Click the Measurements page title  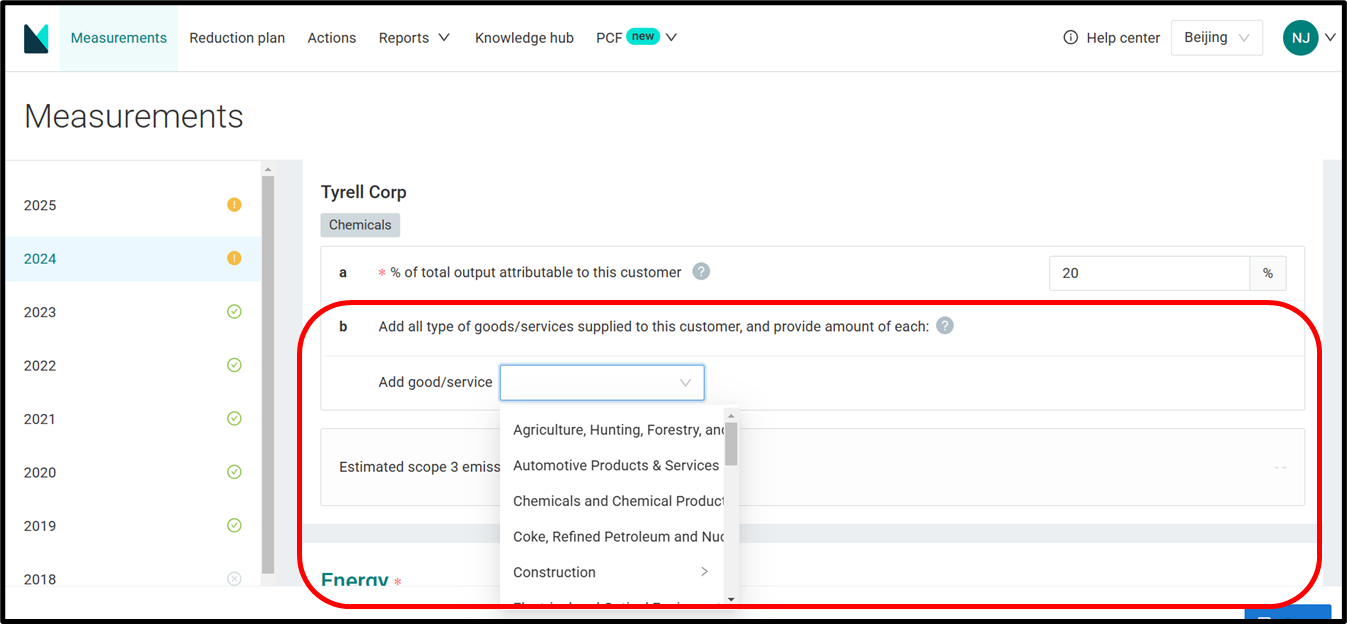tap(134, 117)
